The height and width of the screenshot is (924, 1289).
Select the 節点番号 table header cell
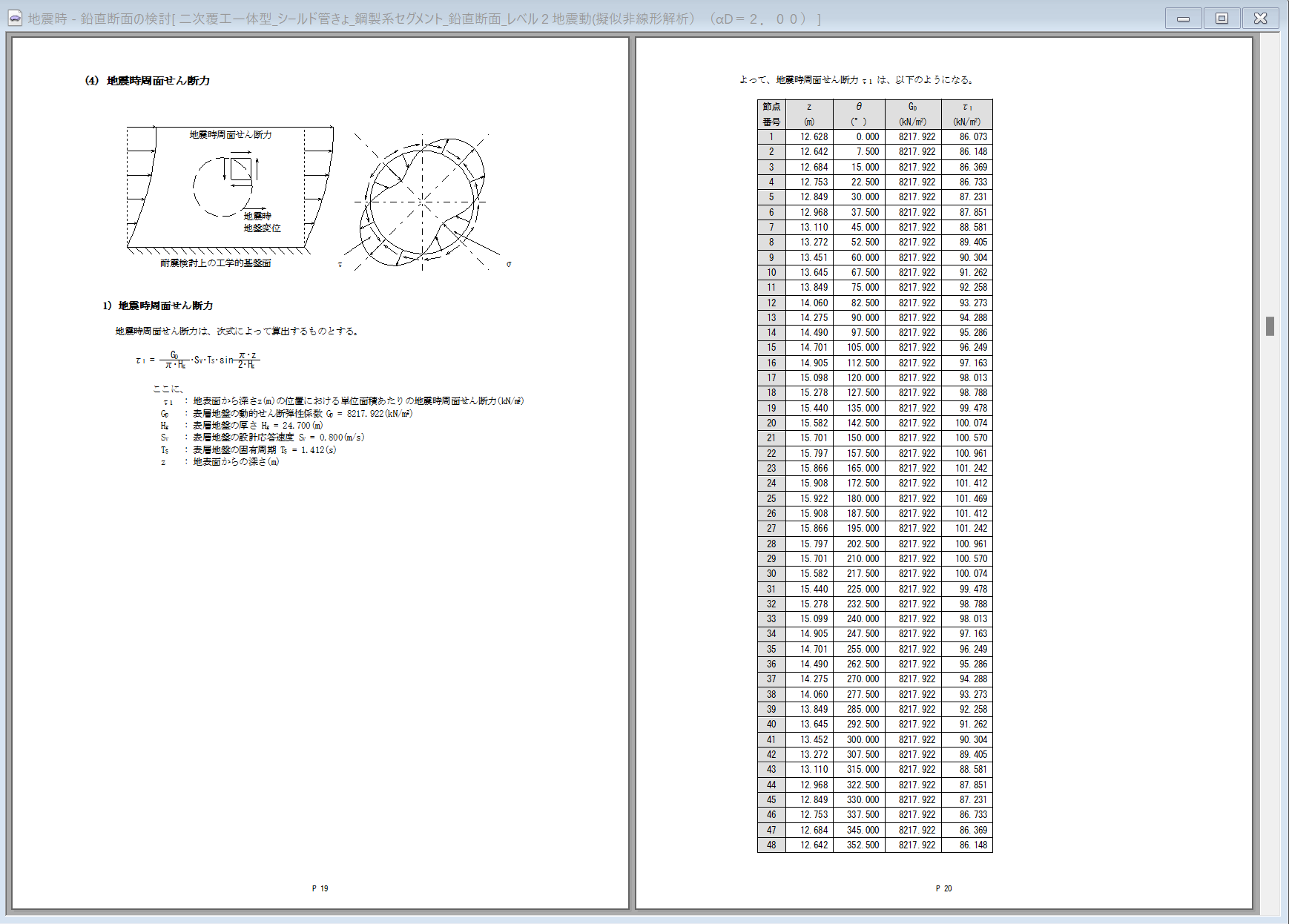click(x=771, y=114)
